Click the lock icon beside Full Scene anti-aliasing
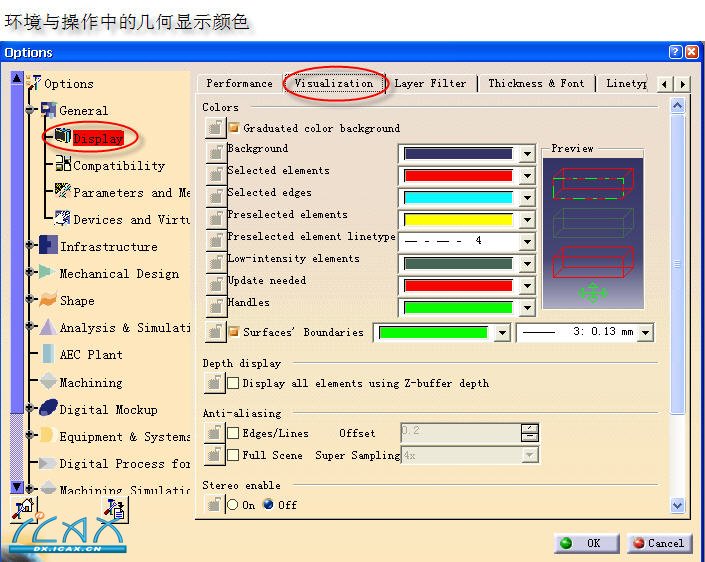Viewport: 705px width, 562px height. click(x=214, y=455)
